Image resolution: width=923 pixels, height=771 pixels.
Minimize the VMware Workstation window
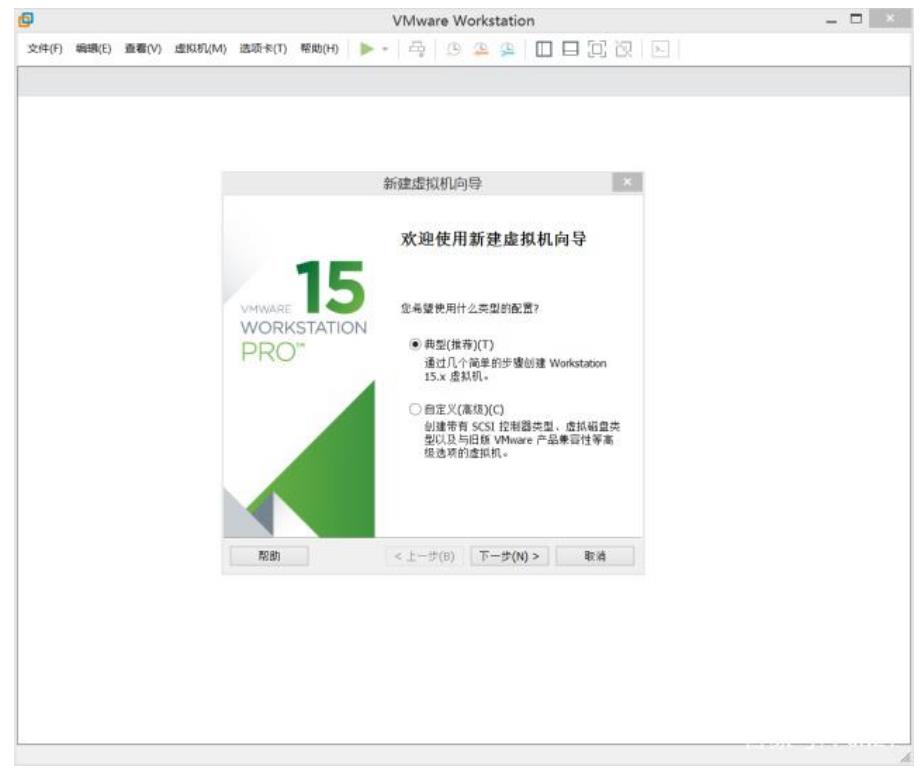coord(831,21)
